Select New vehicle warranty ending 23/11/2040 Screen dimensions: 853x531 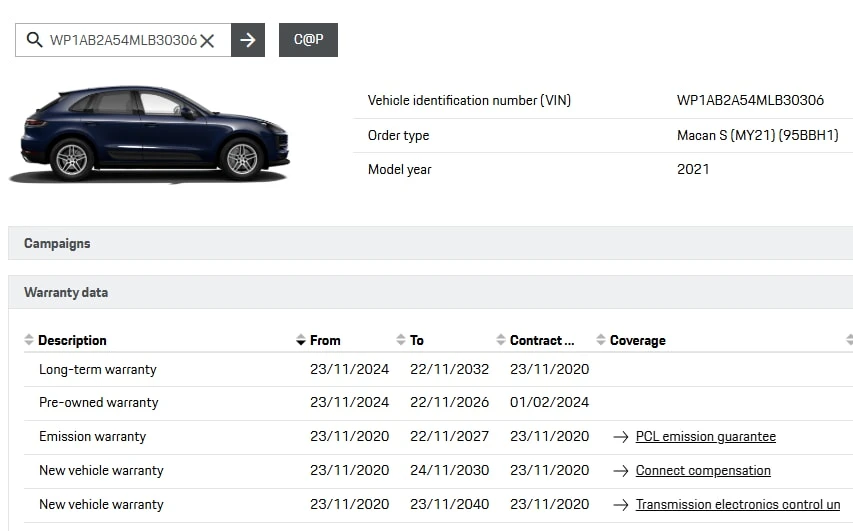pos(101,504)
